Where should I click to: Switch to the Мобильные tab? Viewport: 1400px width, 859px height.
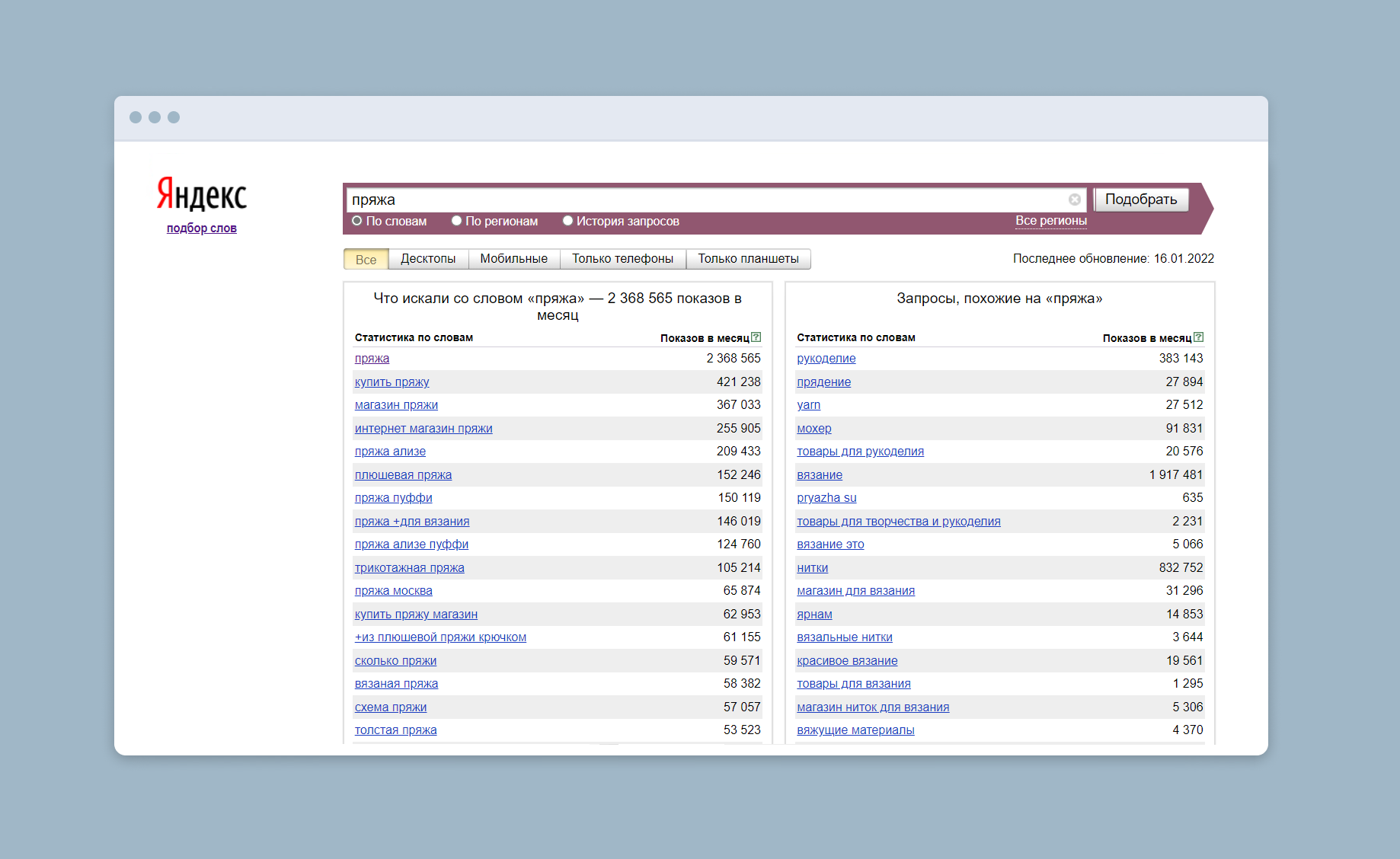point(513,259)
